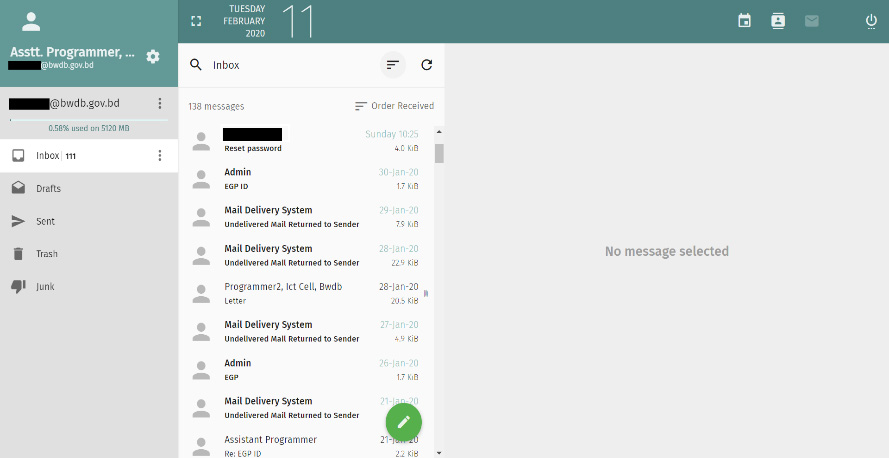This screenshot has width=889, height=458.
Task: Open the Junk folder
Action: 45,287
